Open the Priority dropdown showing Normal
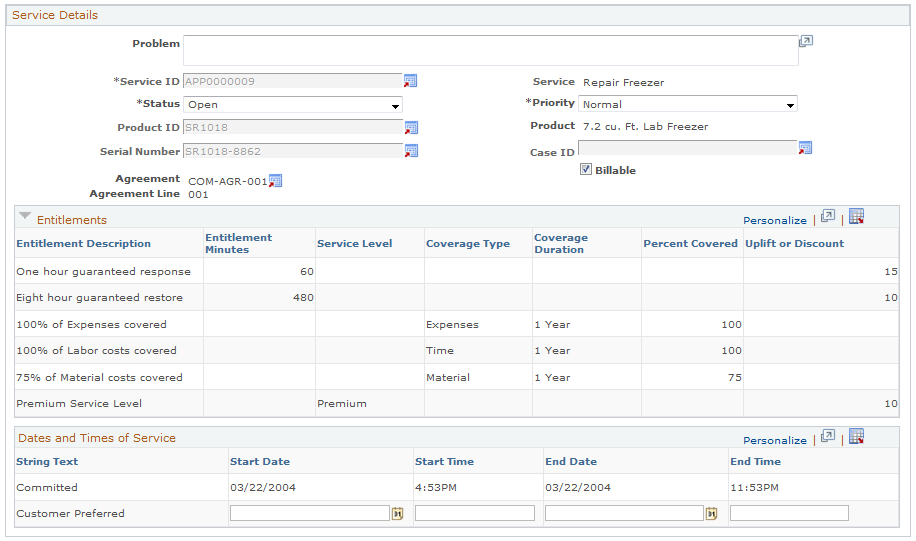Screen dimensions: 916x541 pos(688,104)
